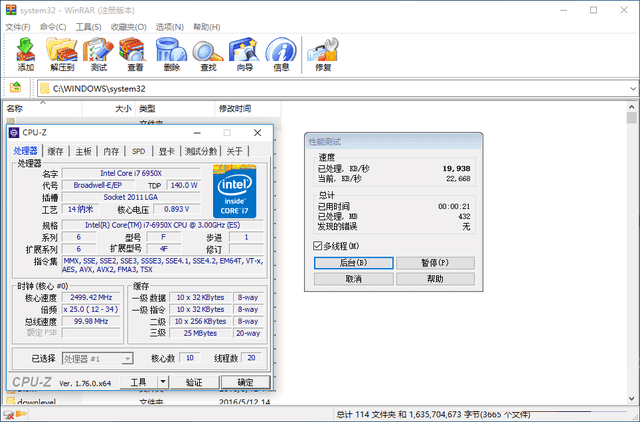This screenshot has height=422, width=640.
Task: Click the 验证 validate button in CPU-Z
Action: [x=194, y=382]
